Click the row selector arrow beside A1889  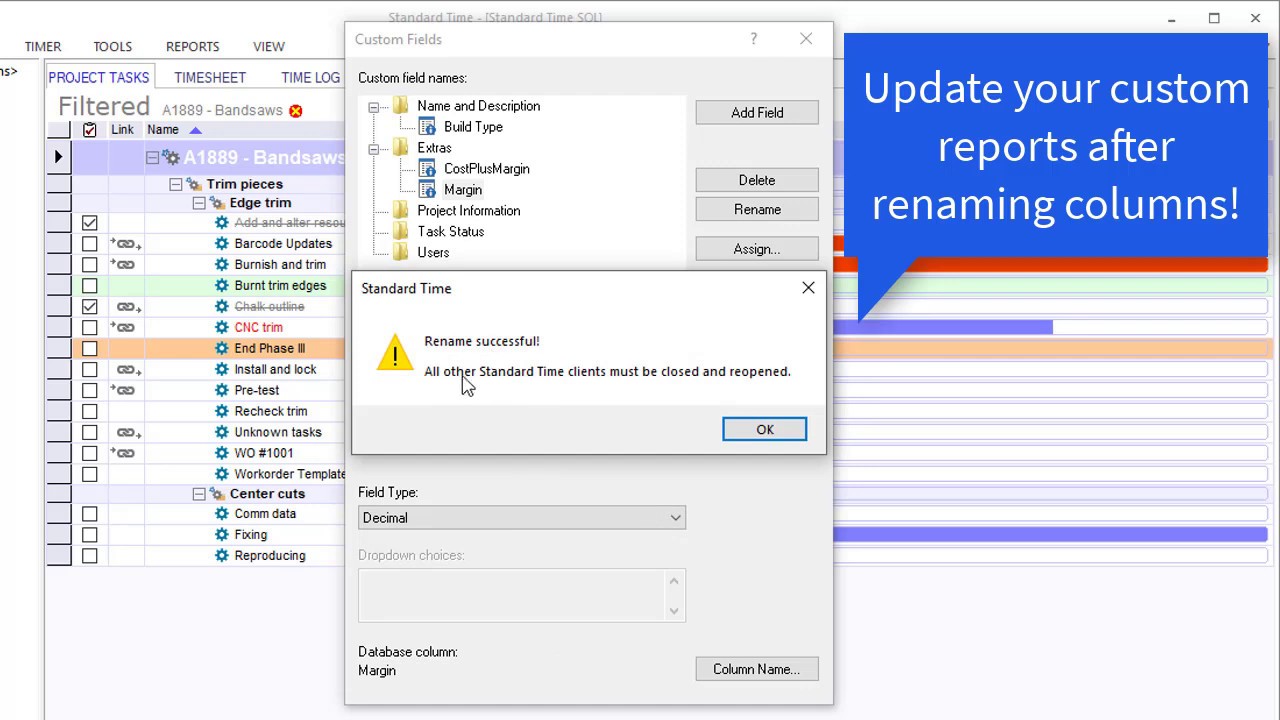click(x=58, y=157)
